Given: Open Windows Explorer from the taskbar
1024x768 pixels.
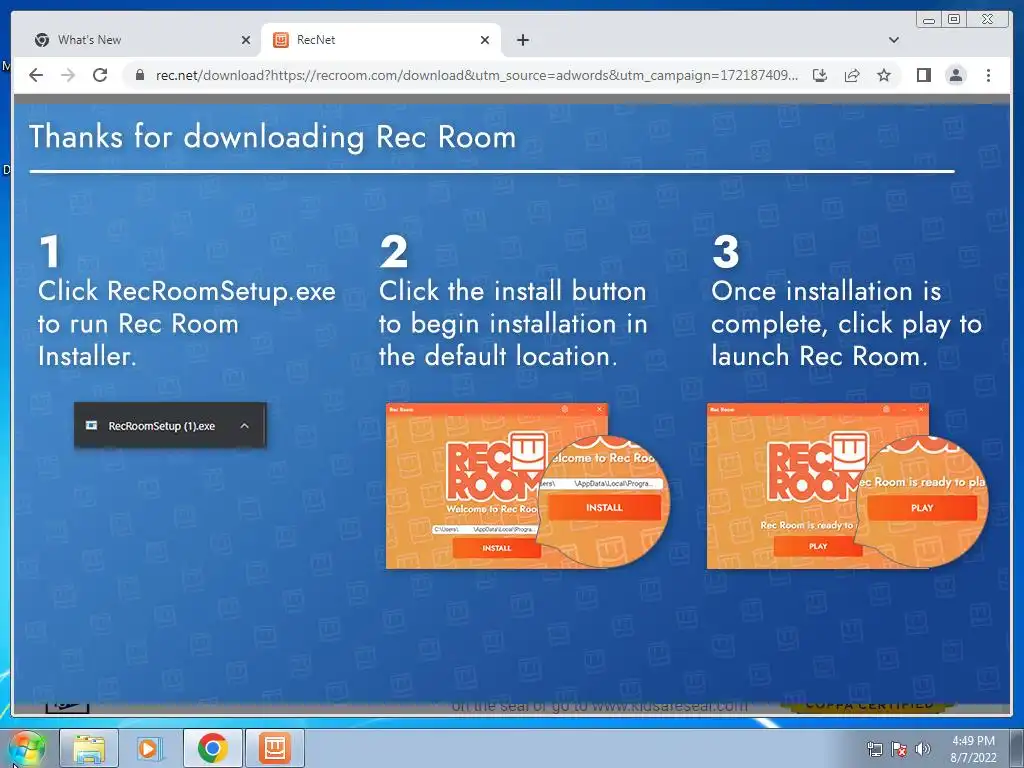Looking at the screenshot, I should point(89,748).
